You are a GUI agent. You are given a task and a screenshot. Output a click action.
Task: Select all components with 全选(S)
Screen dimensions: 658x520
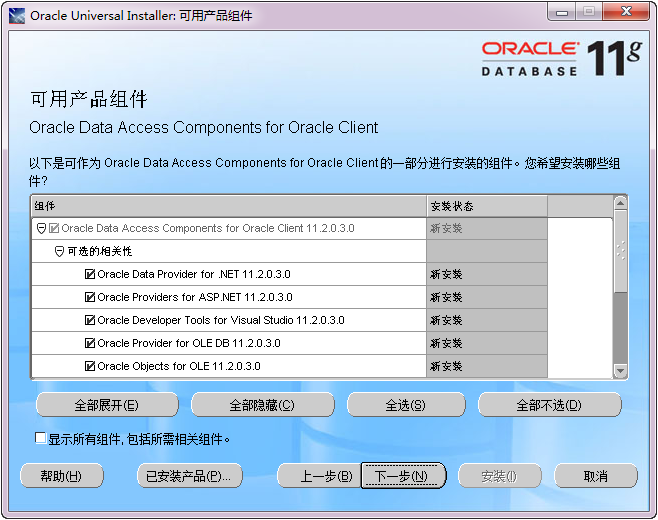[x=406, y=405]
